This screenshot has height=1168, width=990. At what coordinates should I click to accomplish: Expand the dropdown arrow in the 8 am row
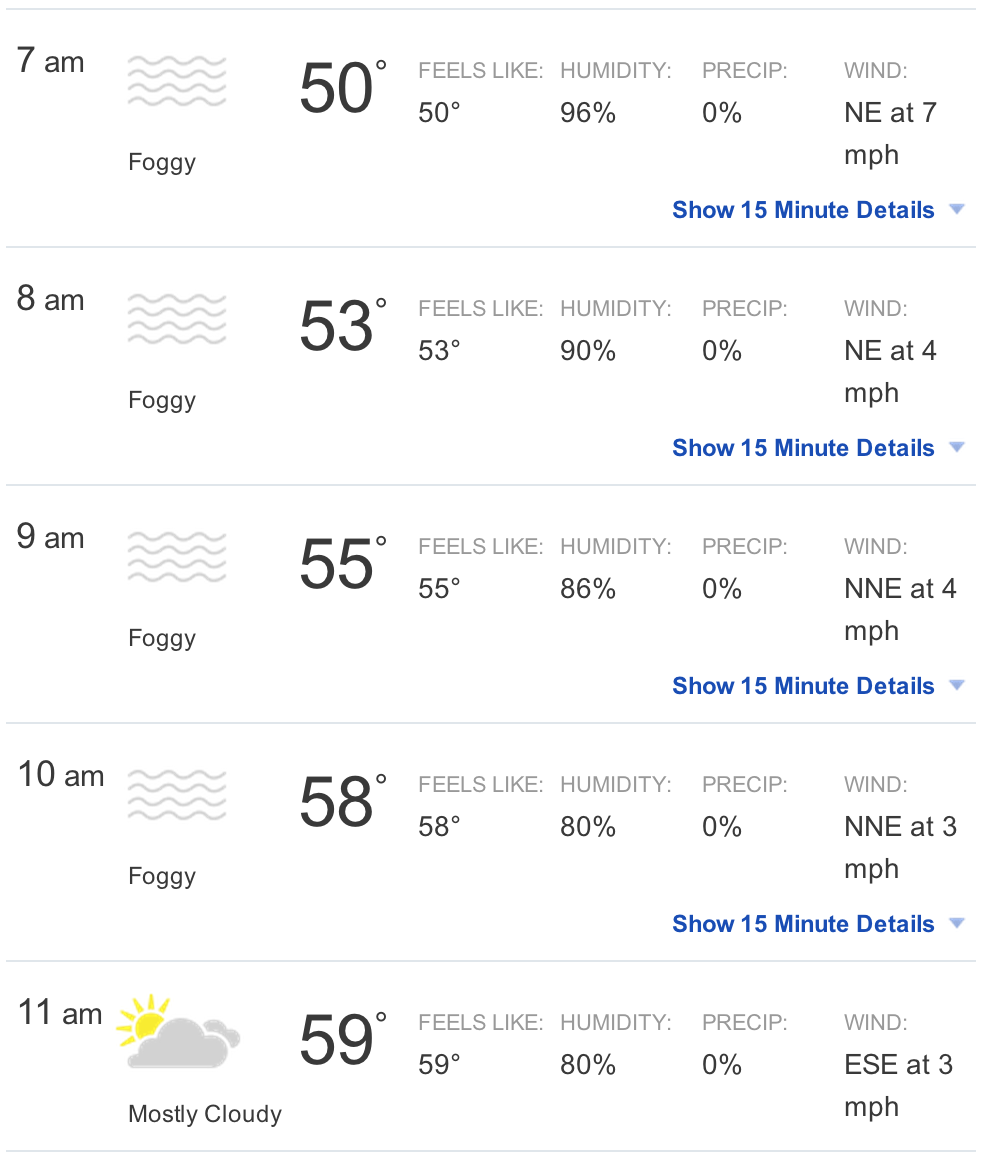[x=957, y=447]
